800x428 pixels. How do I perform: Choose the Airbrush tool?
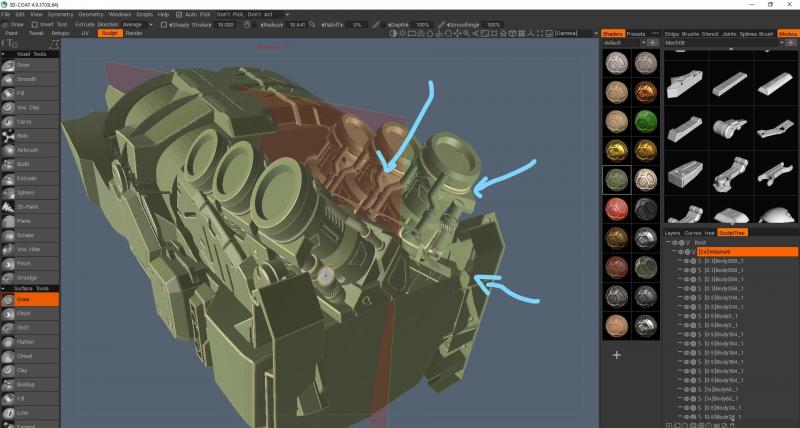(x=27, y=149)
